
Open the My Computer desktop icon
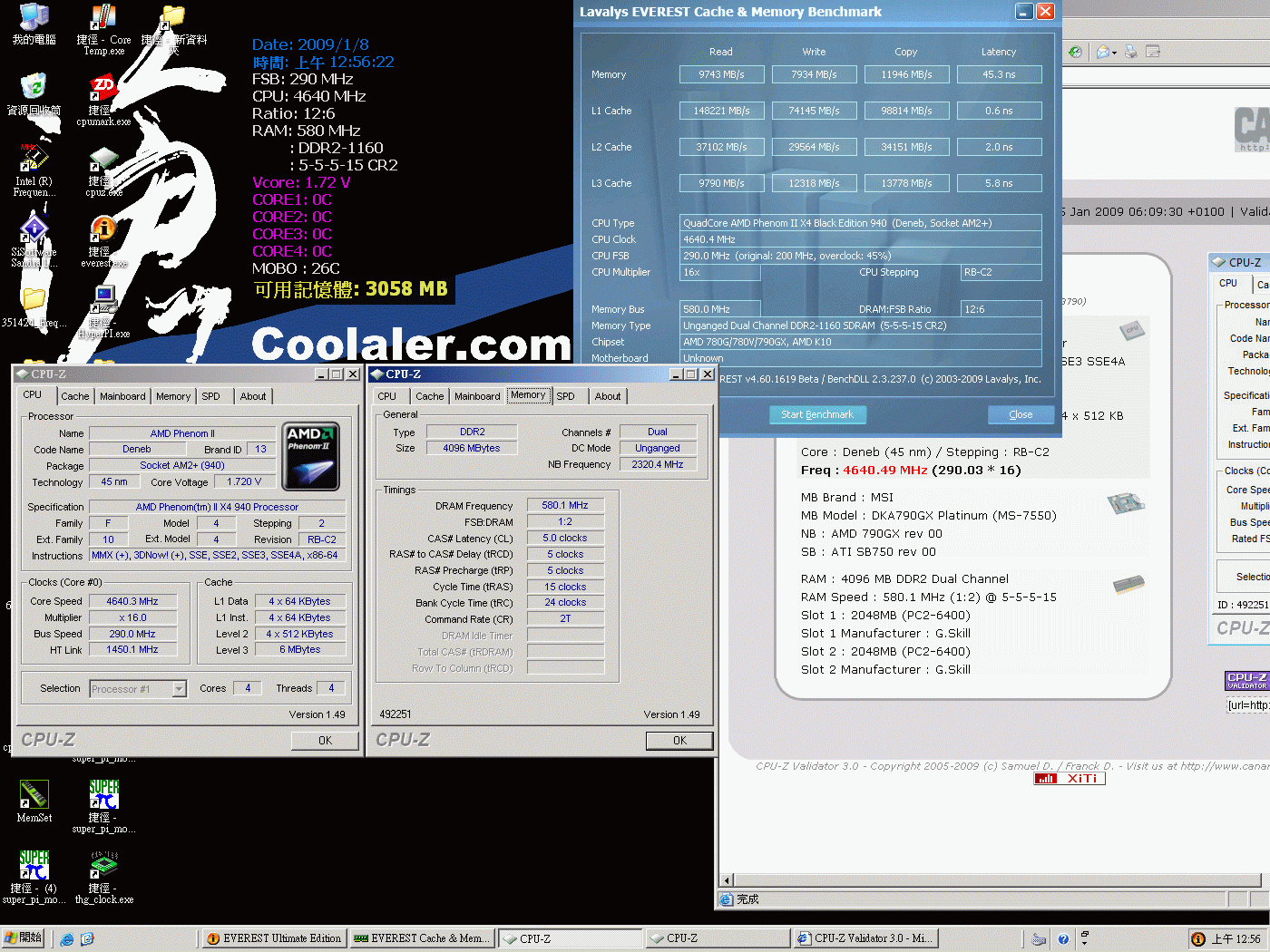[x=34, y=24]
